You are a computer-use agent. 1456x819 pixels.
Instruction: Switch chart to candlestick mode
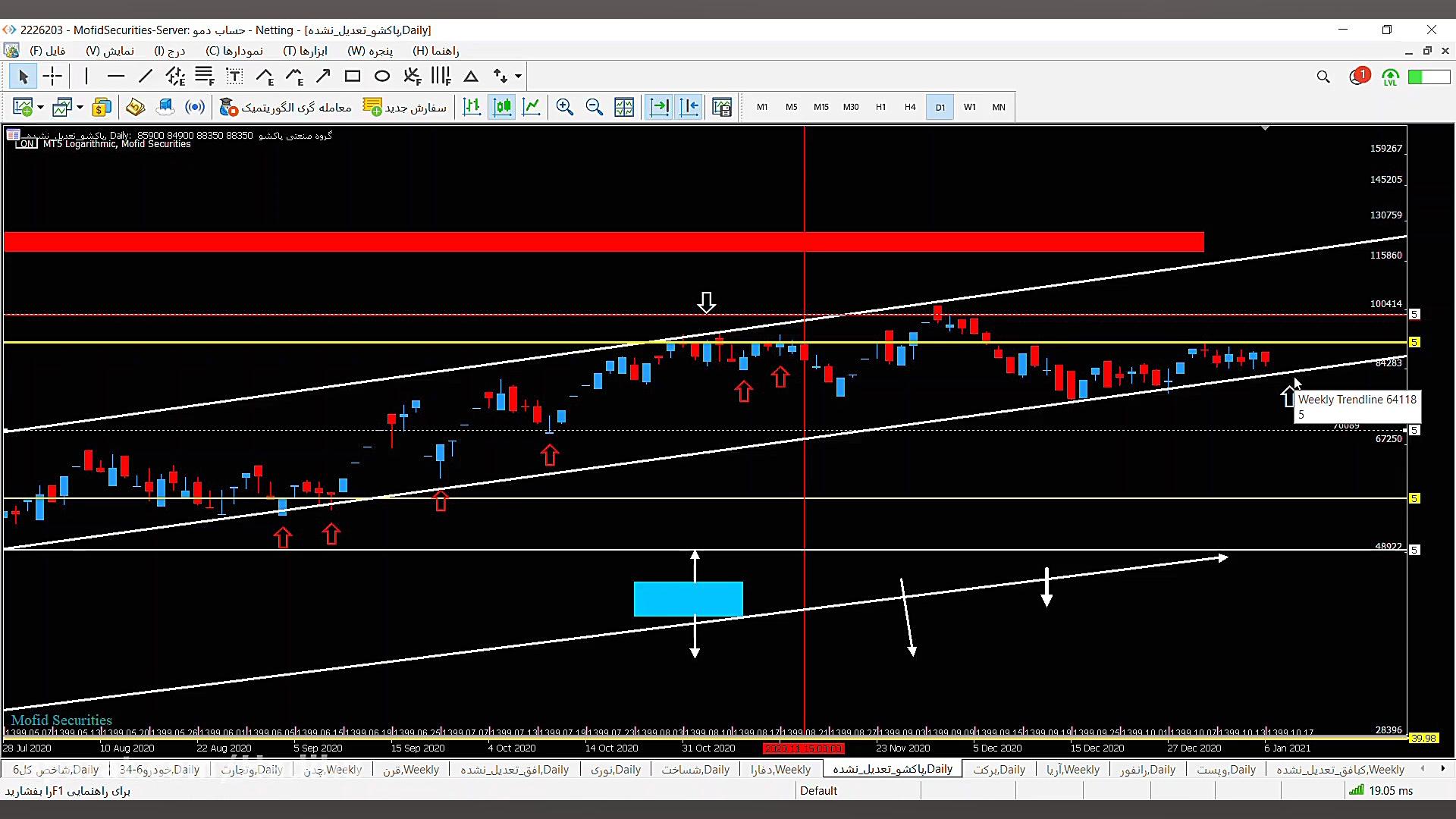pyautogui.click(x=502, y=107)
